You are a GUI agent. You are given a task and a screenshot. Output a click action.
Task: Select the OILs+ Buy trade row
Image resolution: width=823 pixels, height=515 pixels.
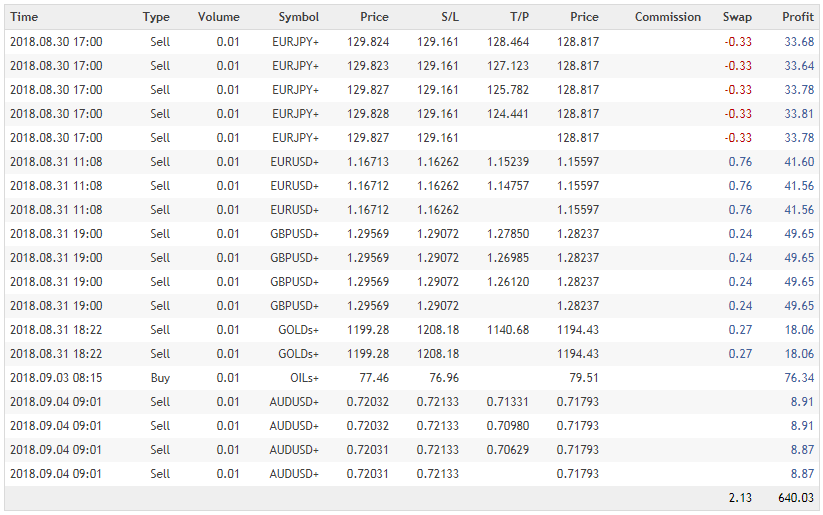click(x=412, y=377)
